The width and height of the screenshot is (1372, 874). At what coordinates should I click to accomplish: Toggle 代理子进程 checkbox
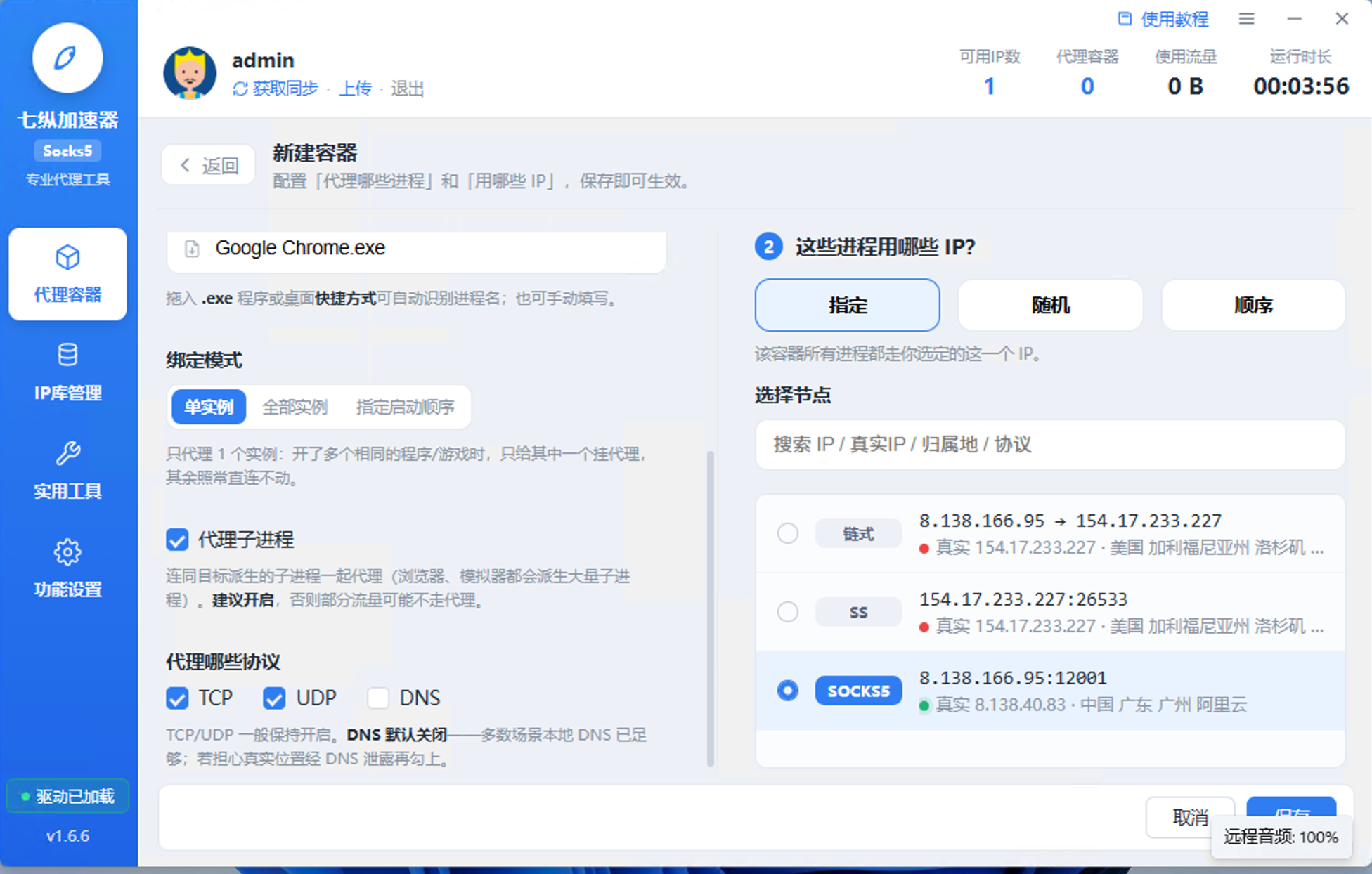click(177, 540)
